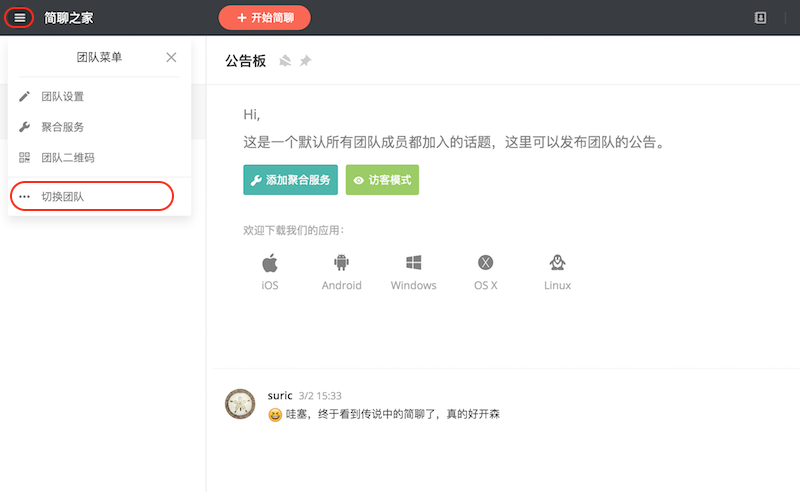Close the 团队菜单 panel

pyautogui.click(x=171, y=58)
